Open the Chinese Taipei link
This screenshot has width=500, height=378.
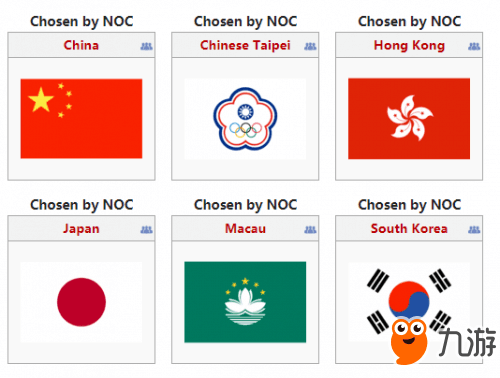(245, 46)
